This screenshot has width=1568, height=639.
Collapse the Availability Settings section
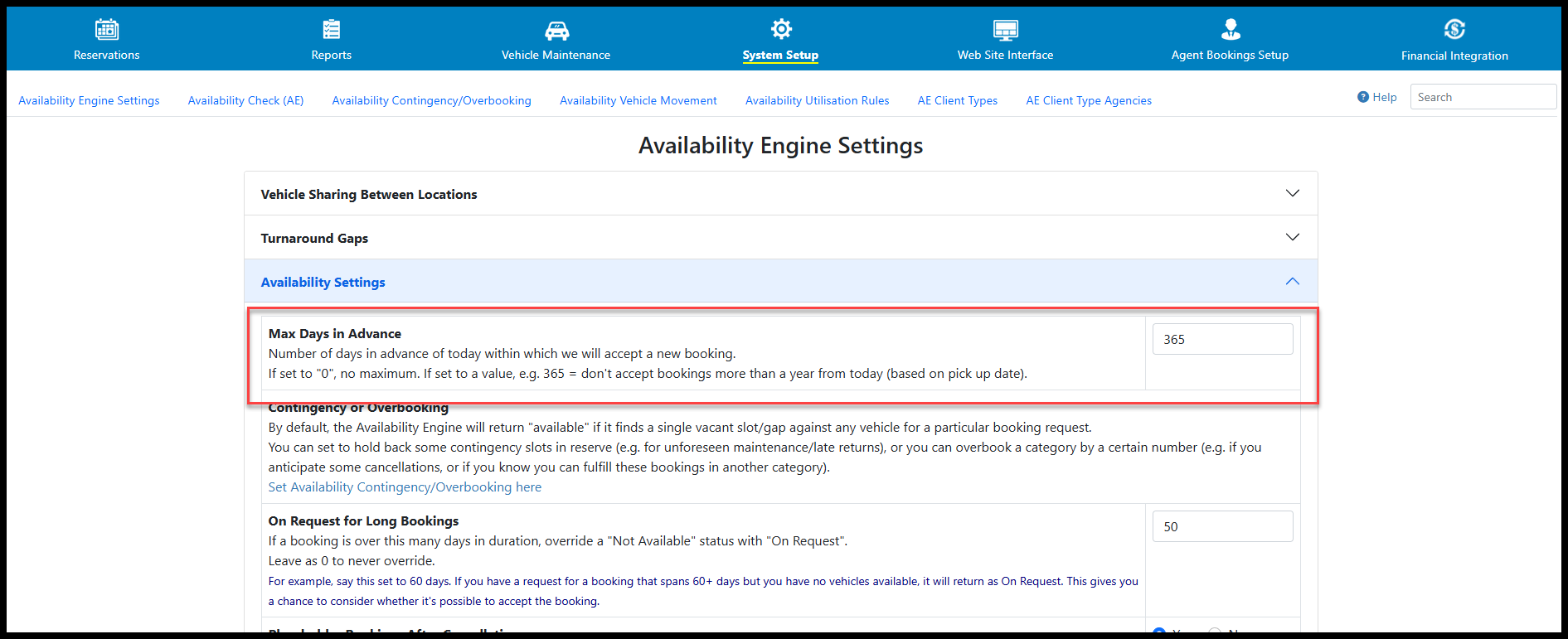tap(1291, 282)
